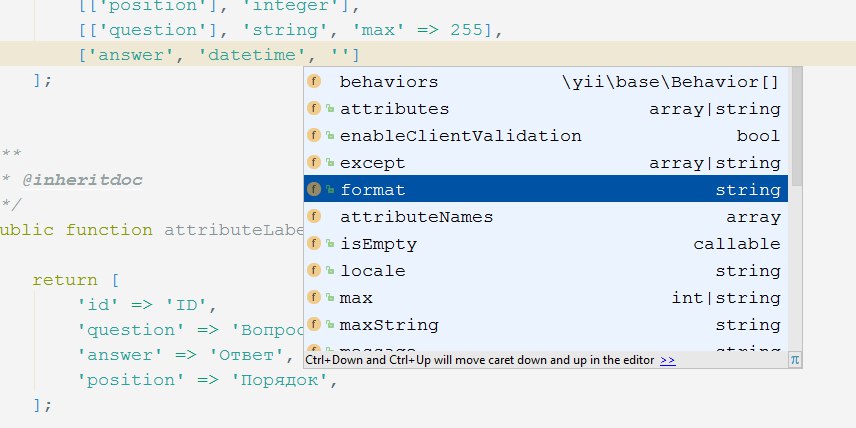Click the 'question' key in attribute labels
The image size is (856, 428).
click(132, 330)
